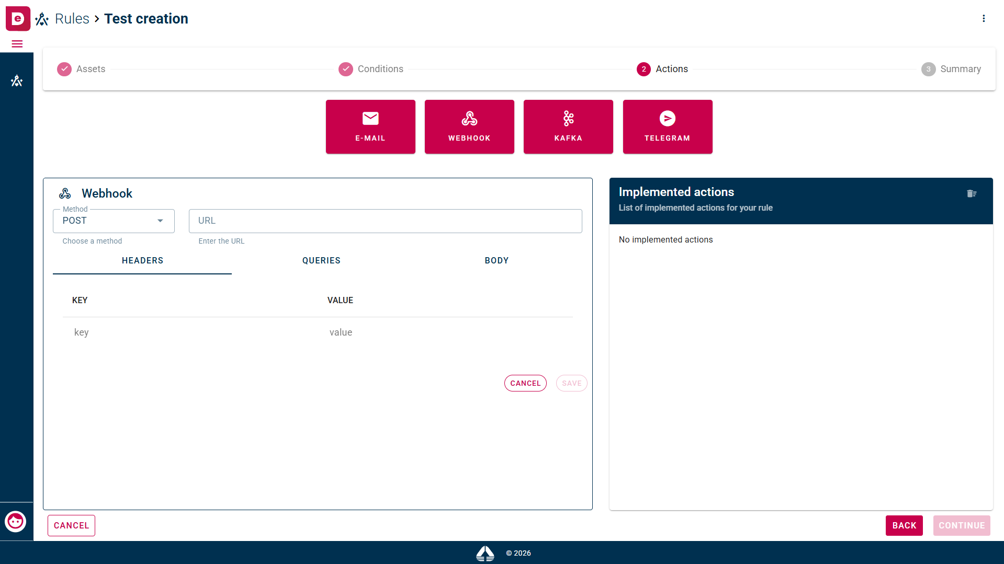Add a WEBHOOK action
The width and height of the screenshot is (1004, 564).
point(469,127)
